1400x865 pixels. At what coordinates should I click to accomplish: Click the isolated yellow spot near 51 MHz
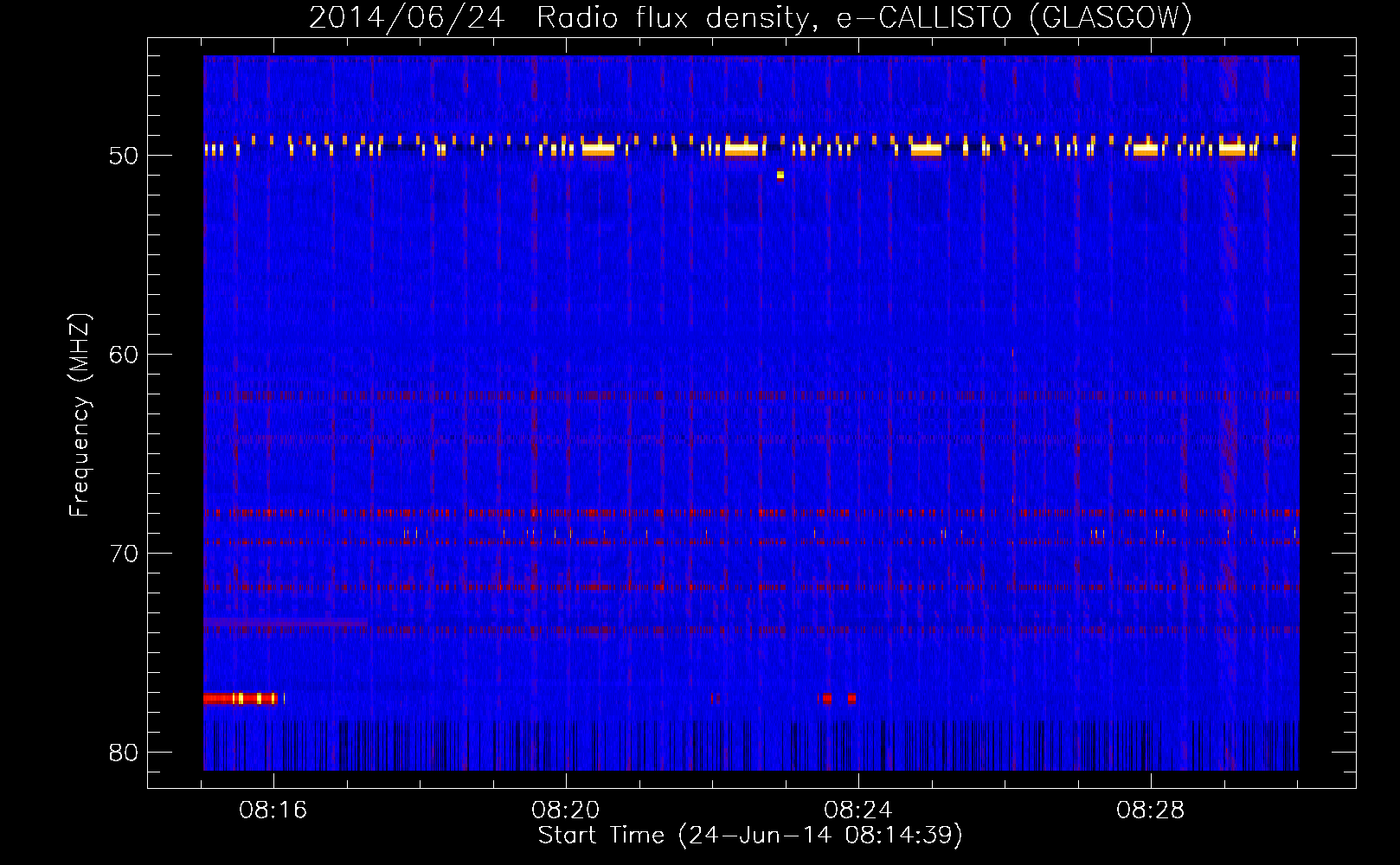click(x=780, y=175)
